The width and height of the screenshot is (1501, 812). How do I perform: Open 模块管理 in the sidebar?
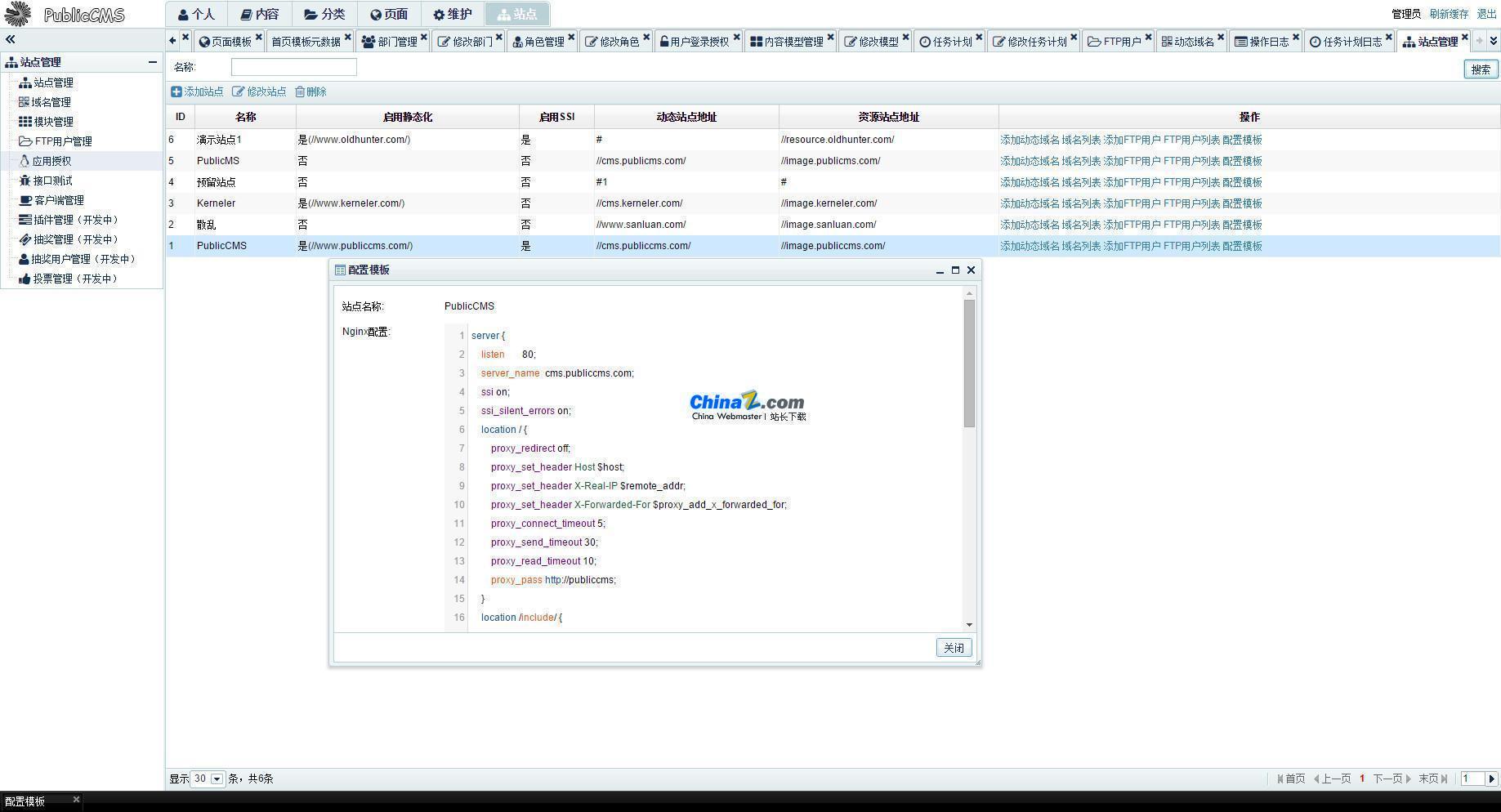pos(46,122)
